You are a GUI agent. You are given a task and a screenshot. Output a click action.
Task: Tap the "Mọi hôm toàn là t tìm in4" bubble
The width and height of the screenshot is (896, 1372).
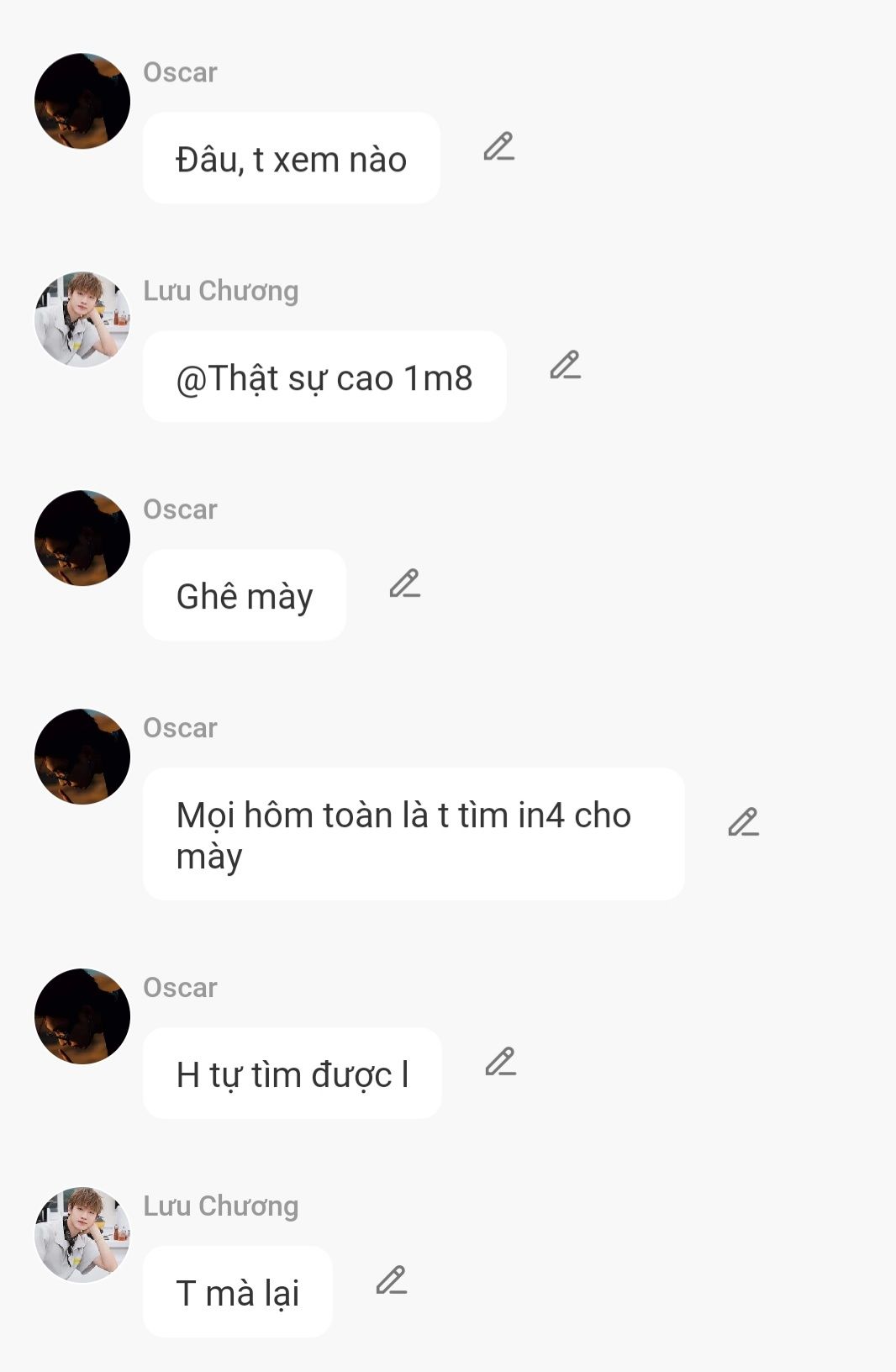(414, 834)
